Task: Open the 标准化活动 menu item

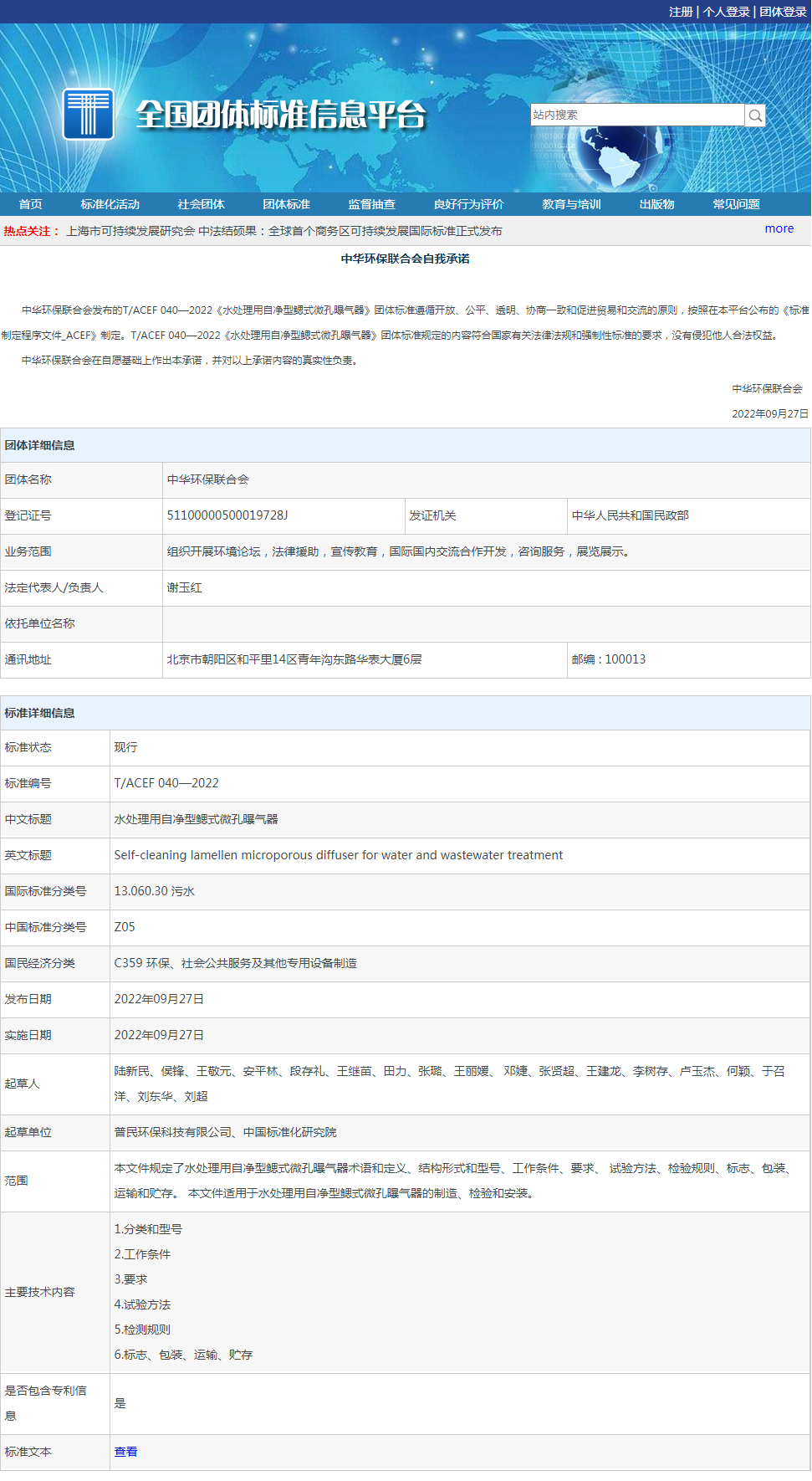Action: [110, 204]
